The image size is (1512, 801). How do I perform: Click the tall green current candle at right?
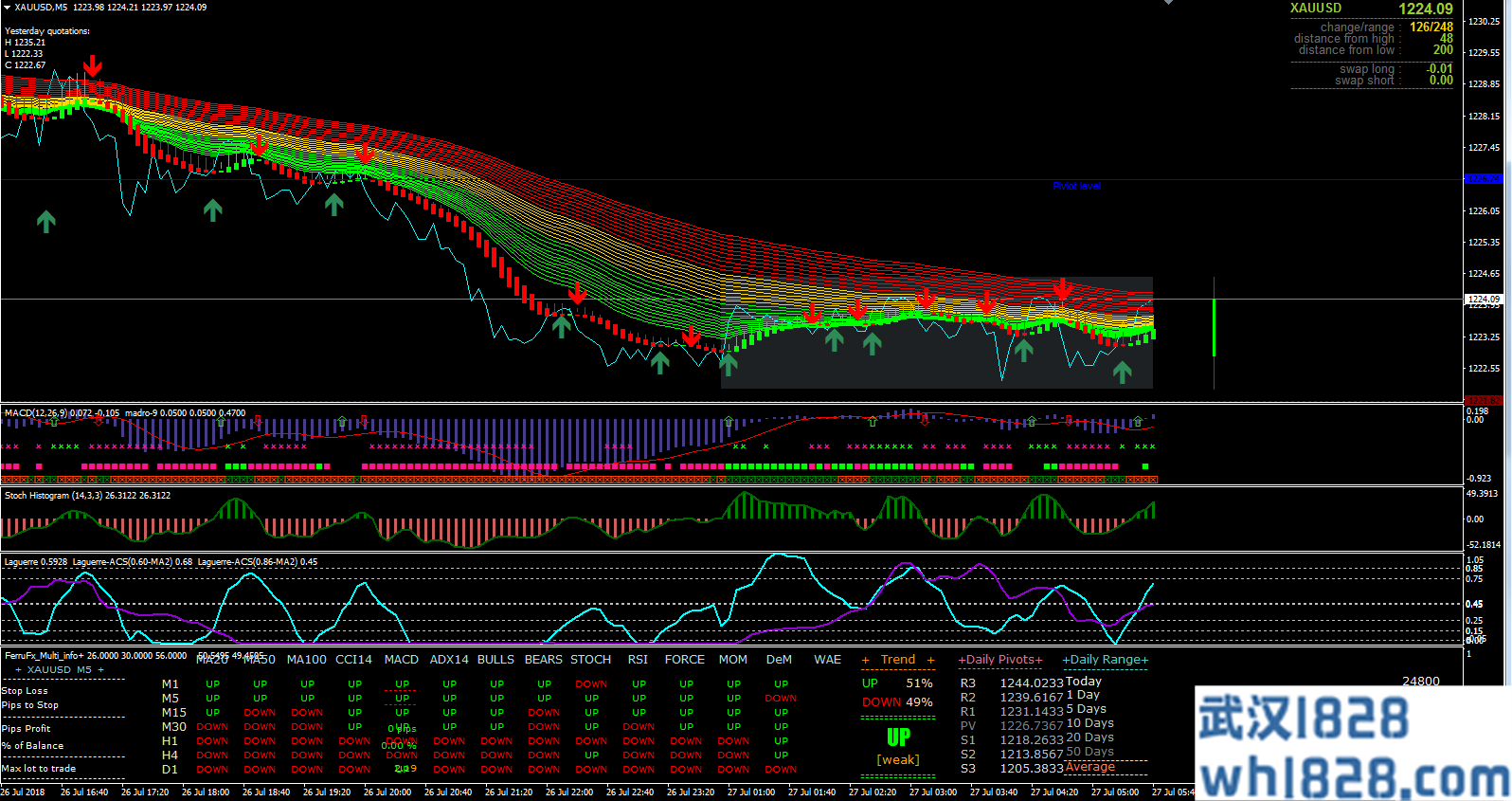pyautogui.click(x=1214, y=328)
